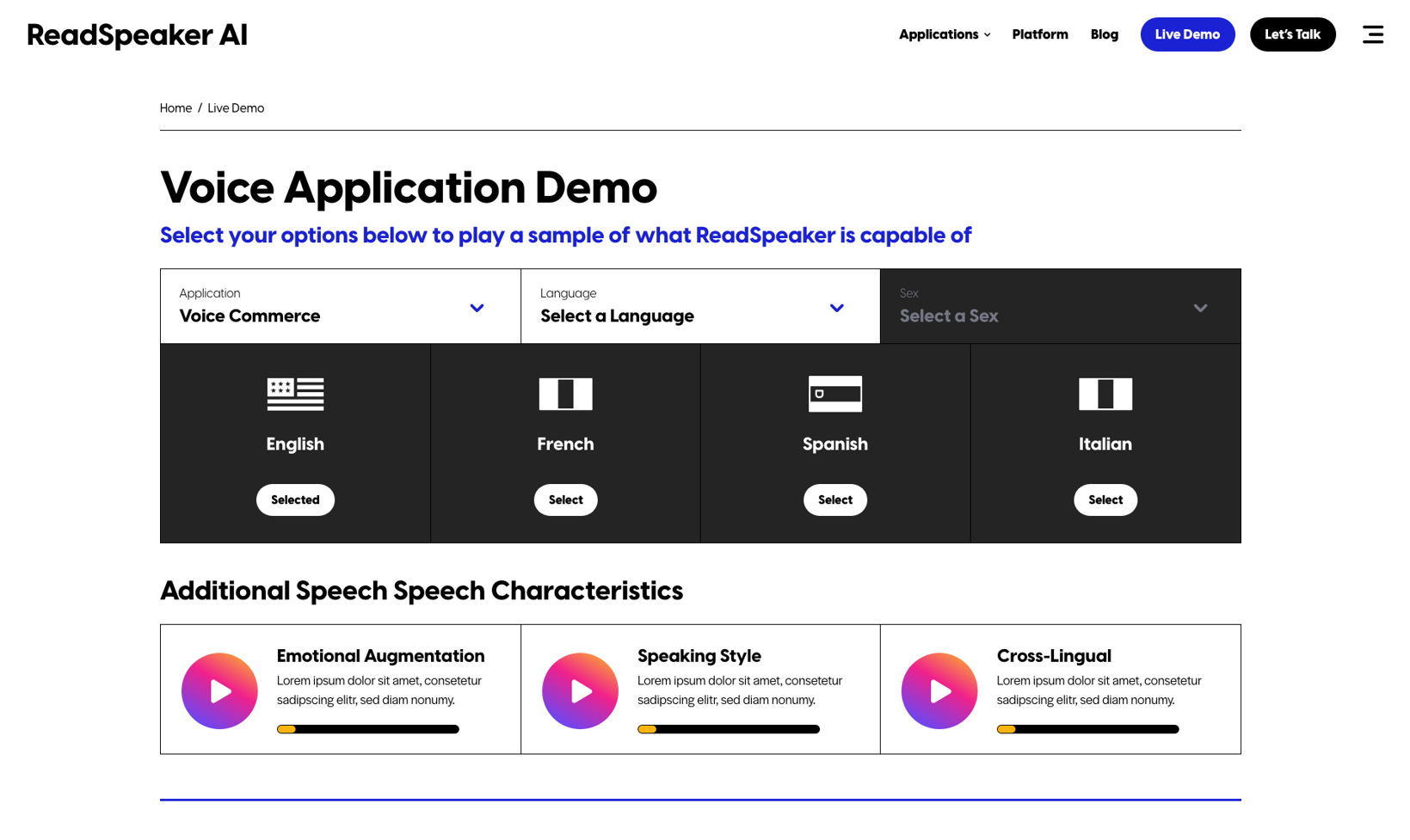Image resolution: width=1410 pixels, height=840 pixels.
Task: Go to the Platform page
Action: click(x=1039, y=34)
